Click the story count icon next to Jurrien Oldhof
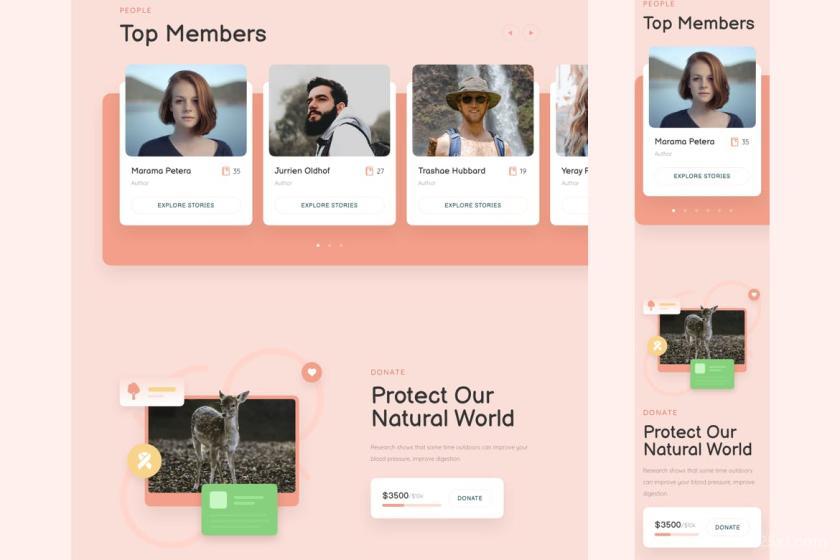This screenshot has height=560, width=840. click(369, 171)
